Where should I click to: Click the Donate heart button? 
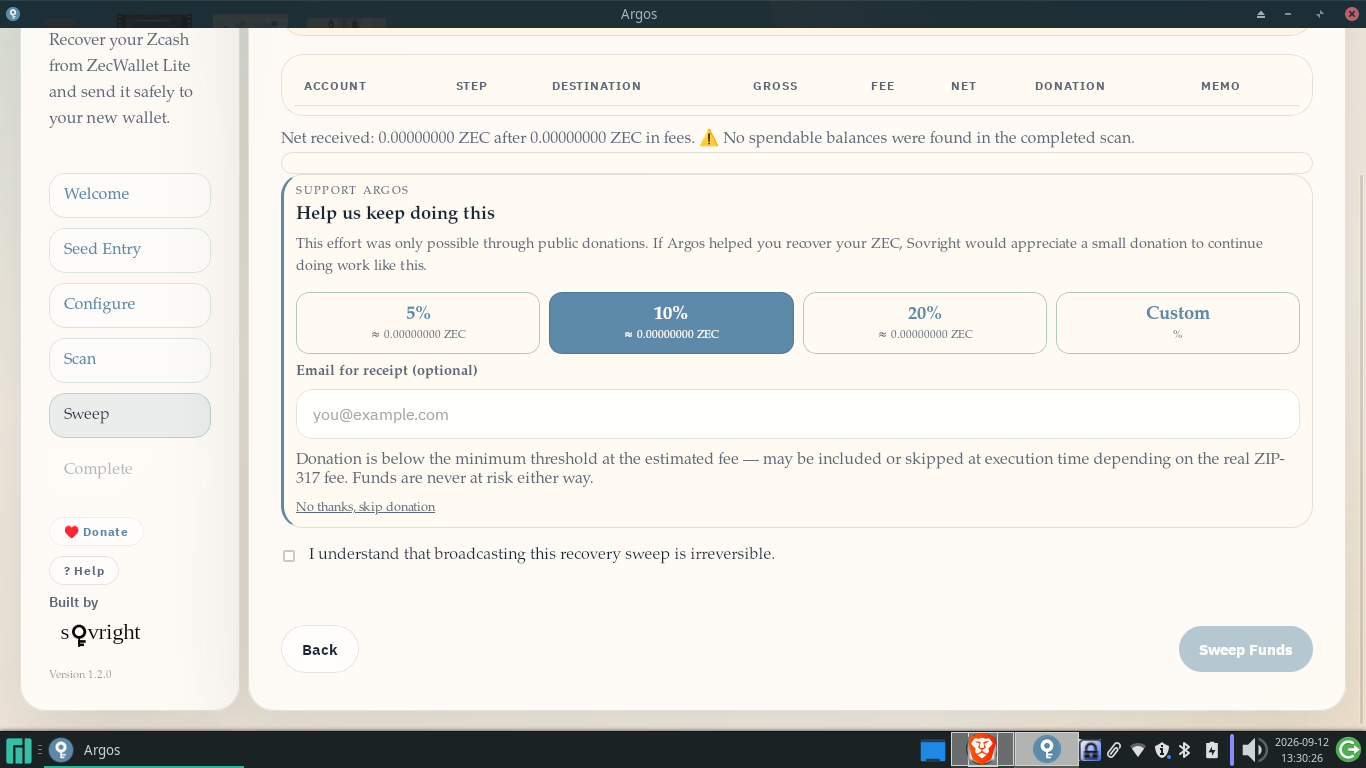[x=96, y=532]
